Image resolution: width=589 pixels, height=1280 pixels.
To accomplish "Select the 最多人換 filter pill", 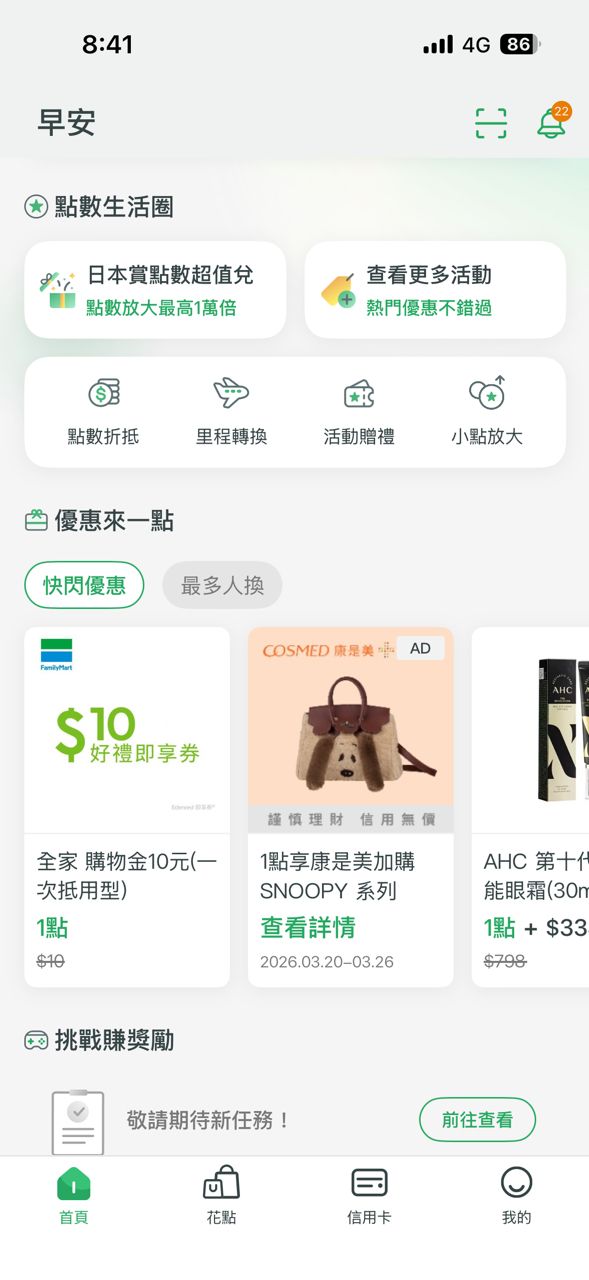I will click(x=222, y=585).
